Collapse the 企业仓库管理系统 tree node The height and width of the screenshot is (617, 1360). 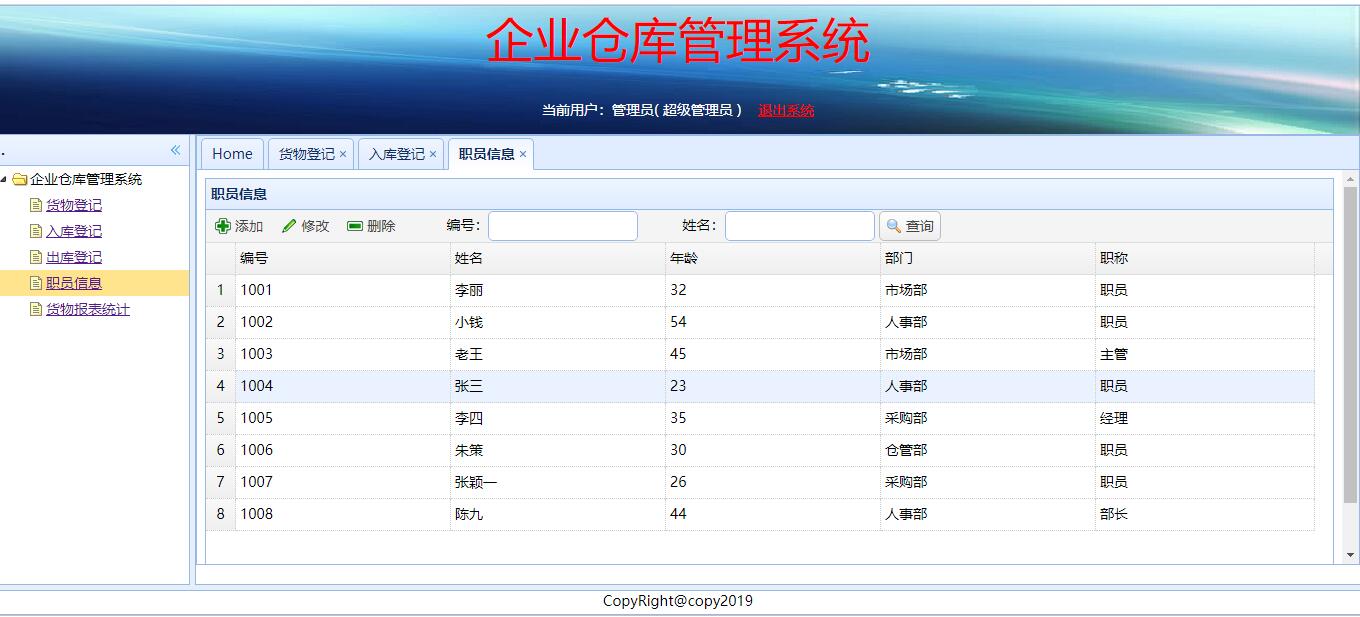4,180
